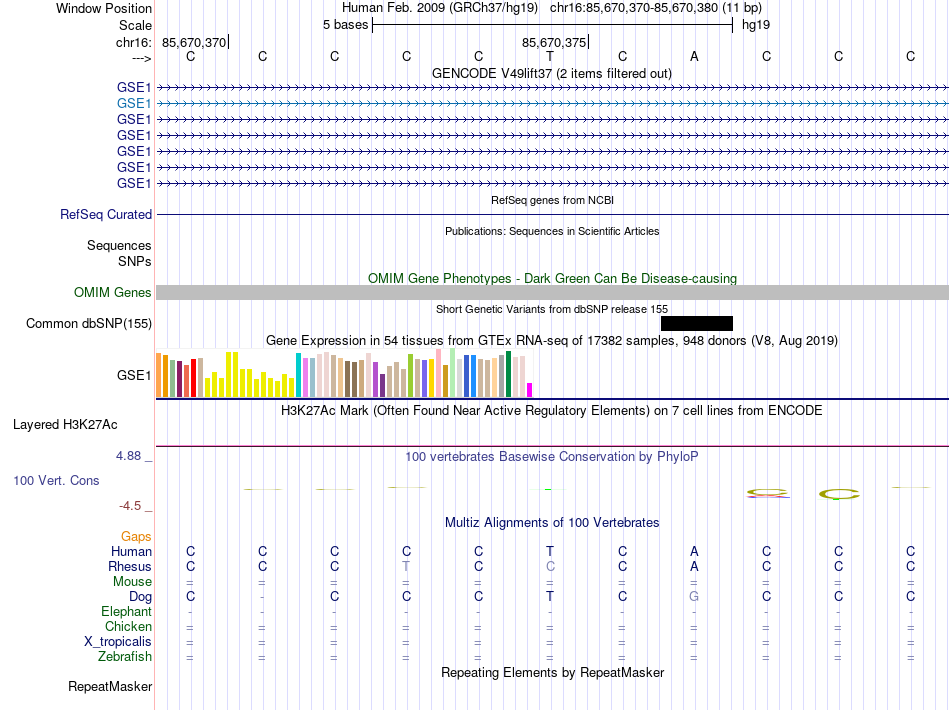Viewport: 950px width, 710px height.
Task: Select the Scale track label
Action: point(135,25)
